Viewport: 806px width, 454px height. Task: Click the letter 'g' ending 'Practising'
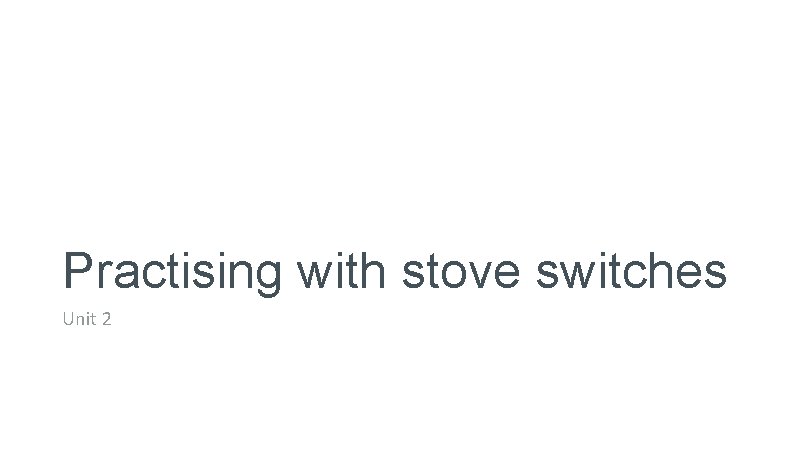click(267, 274)
